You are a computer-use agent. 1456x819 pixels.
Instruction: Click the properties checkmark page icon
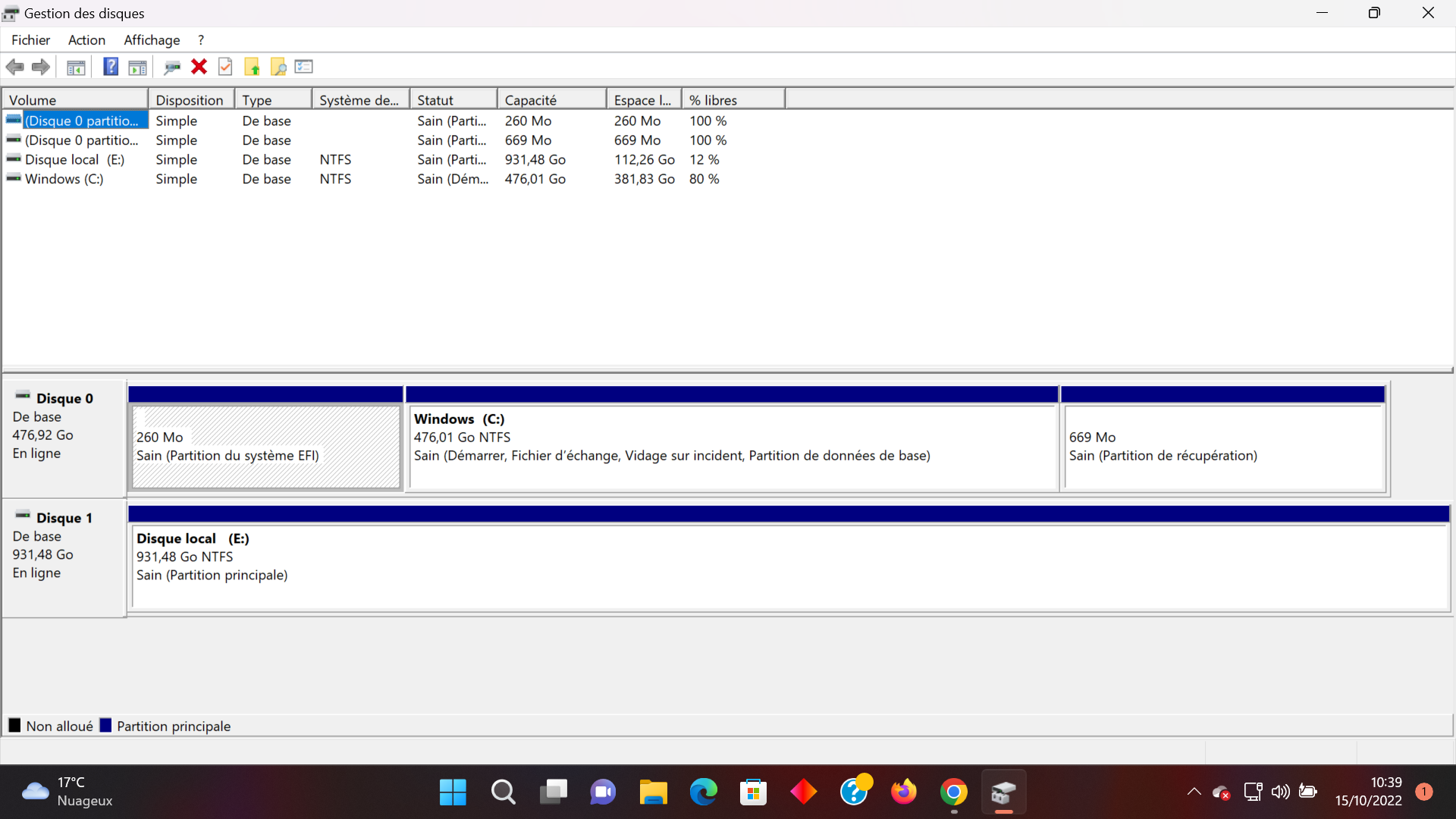tap(225, 67)
